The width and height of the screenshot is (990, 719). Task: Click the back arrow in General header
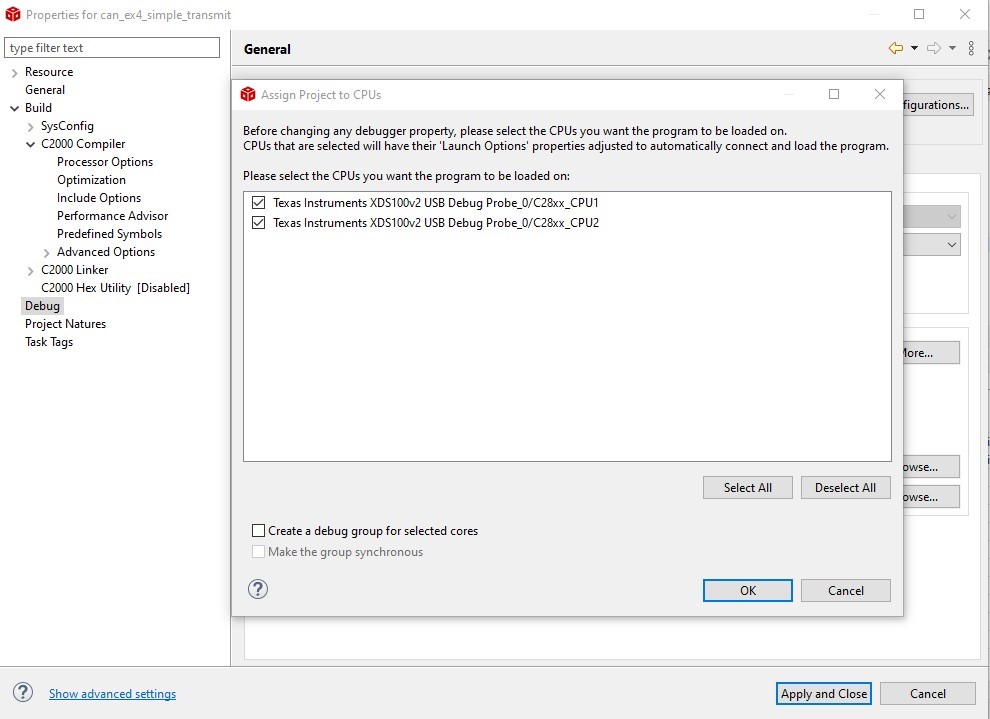895,48
